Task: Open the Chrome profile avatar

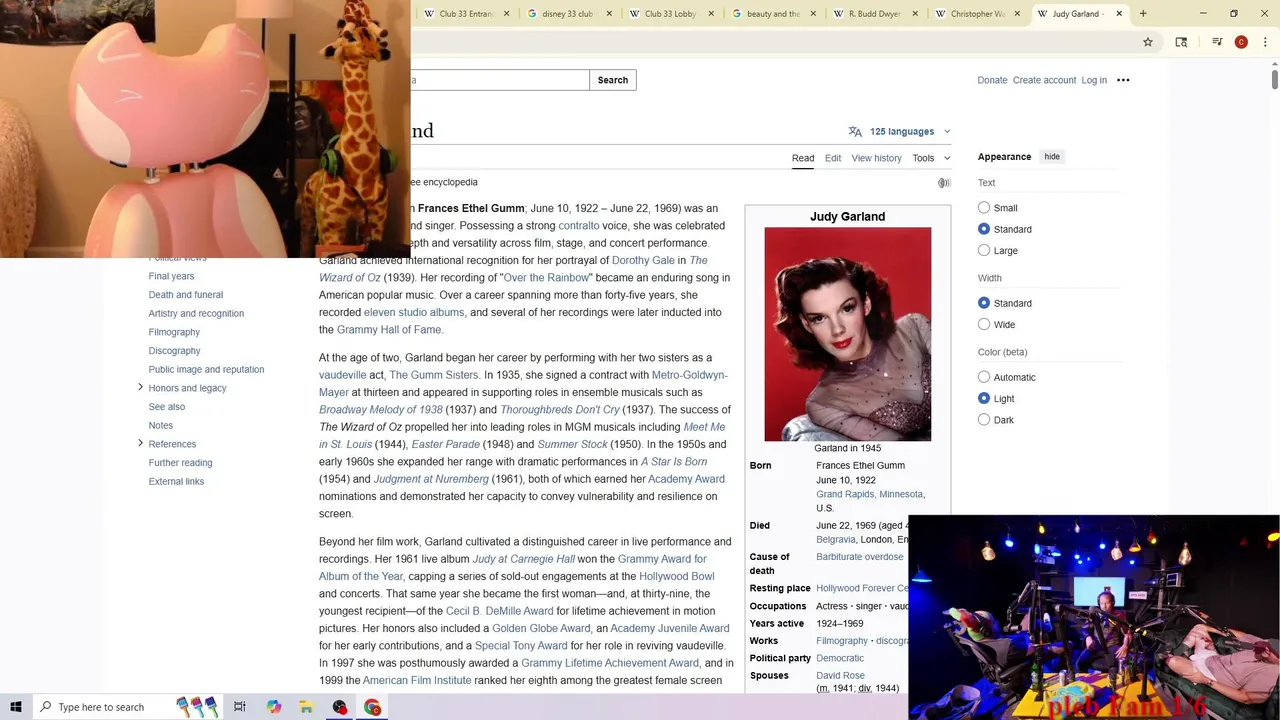Action: (x=1241, y=42)
